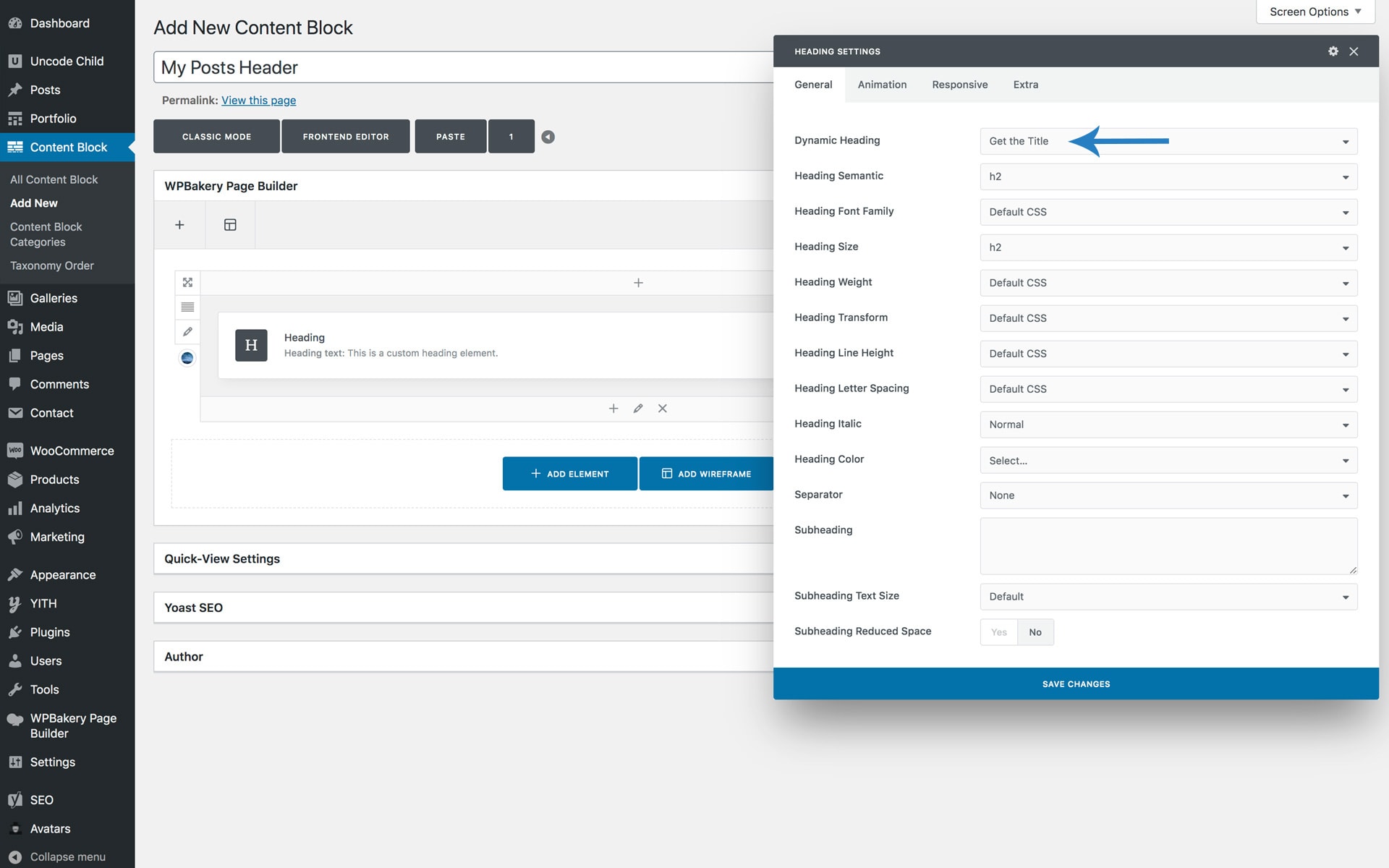Viewport: 1389px width, 868px height.
Task: Open the View this page permalink
Action: coord(258,101)
